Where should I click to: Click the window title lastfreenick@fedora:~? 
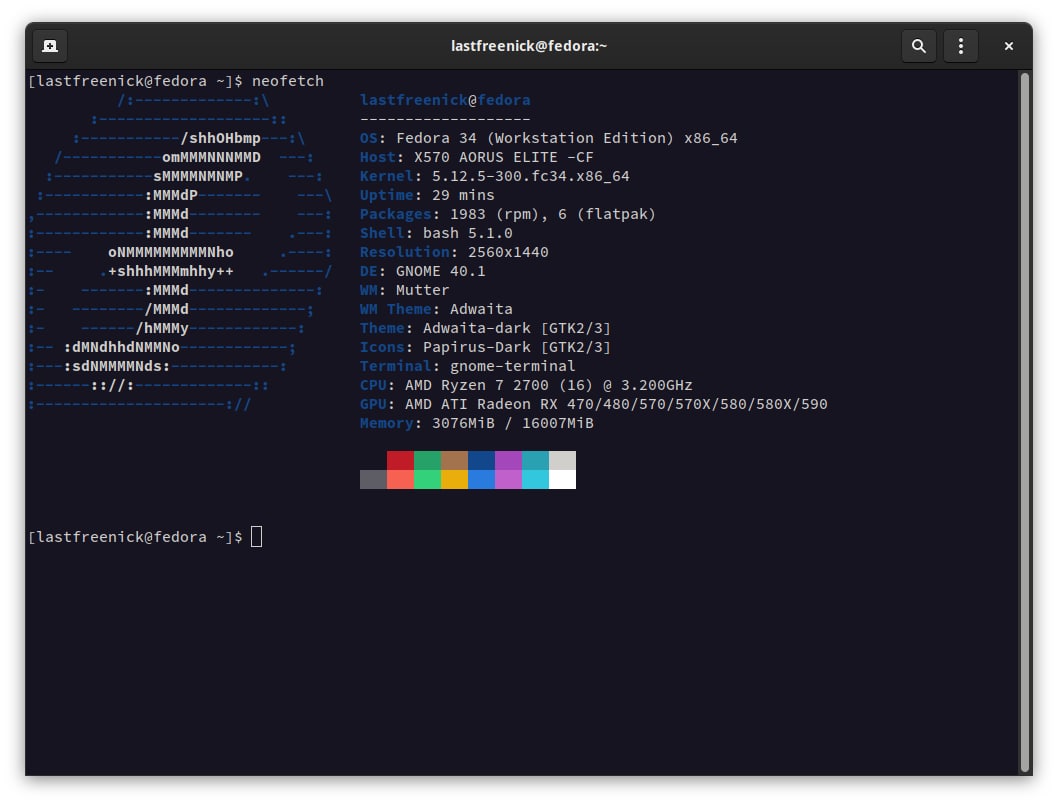click(529, 46)
